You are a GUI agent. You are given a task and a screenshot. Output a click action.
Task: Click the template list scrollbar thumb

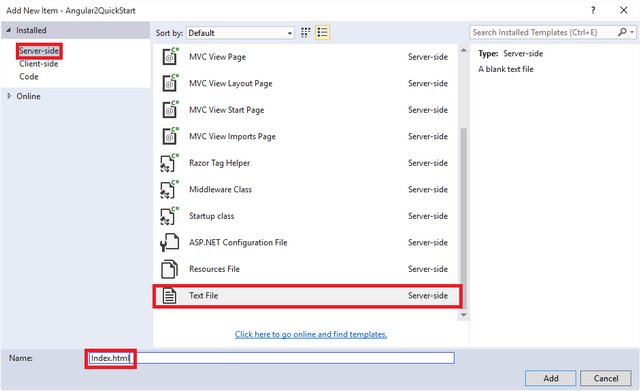click(x=463, y=218)
